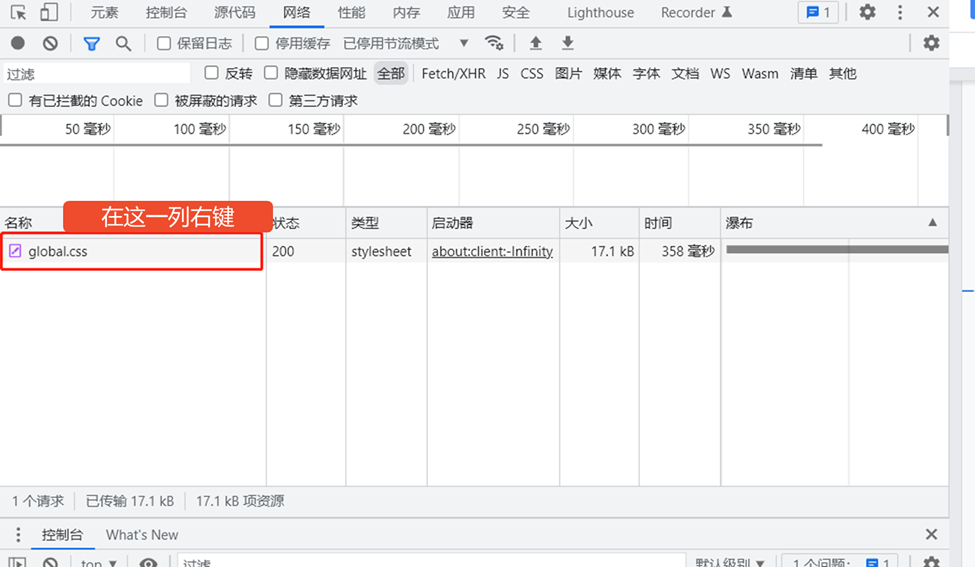Switch to the 元素 tab

point(104,12)
